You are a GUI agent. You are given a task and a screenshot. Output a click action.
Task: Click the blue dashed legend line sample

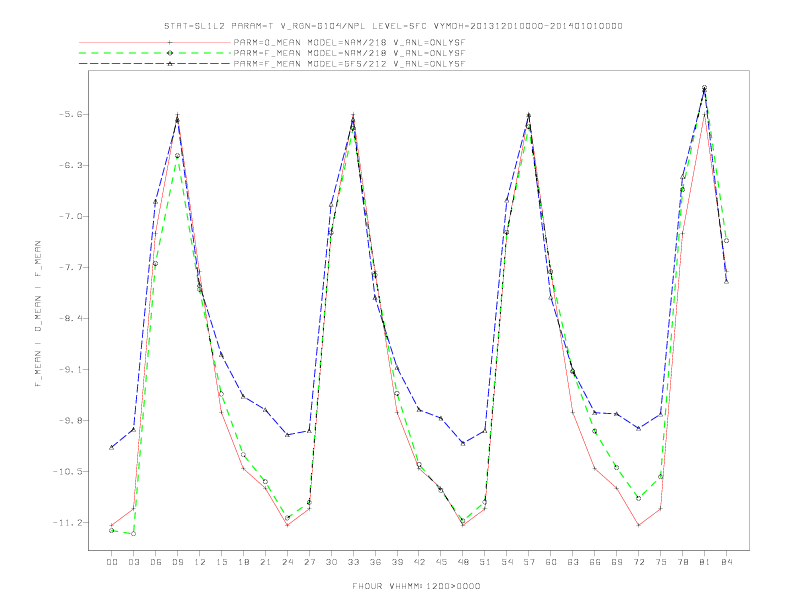[155, 64]
